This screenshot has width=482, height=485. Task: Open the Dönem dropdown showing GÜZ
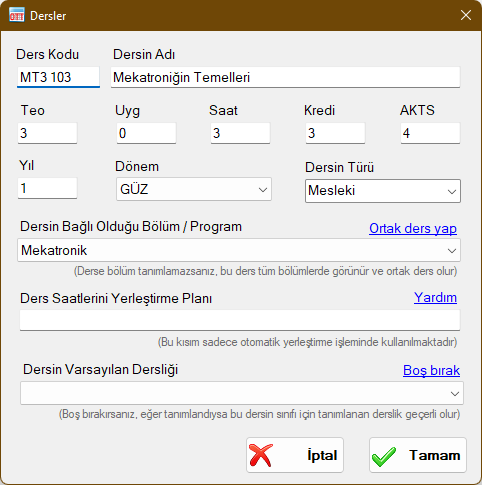click(x=194, y=189)
